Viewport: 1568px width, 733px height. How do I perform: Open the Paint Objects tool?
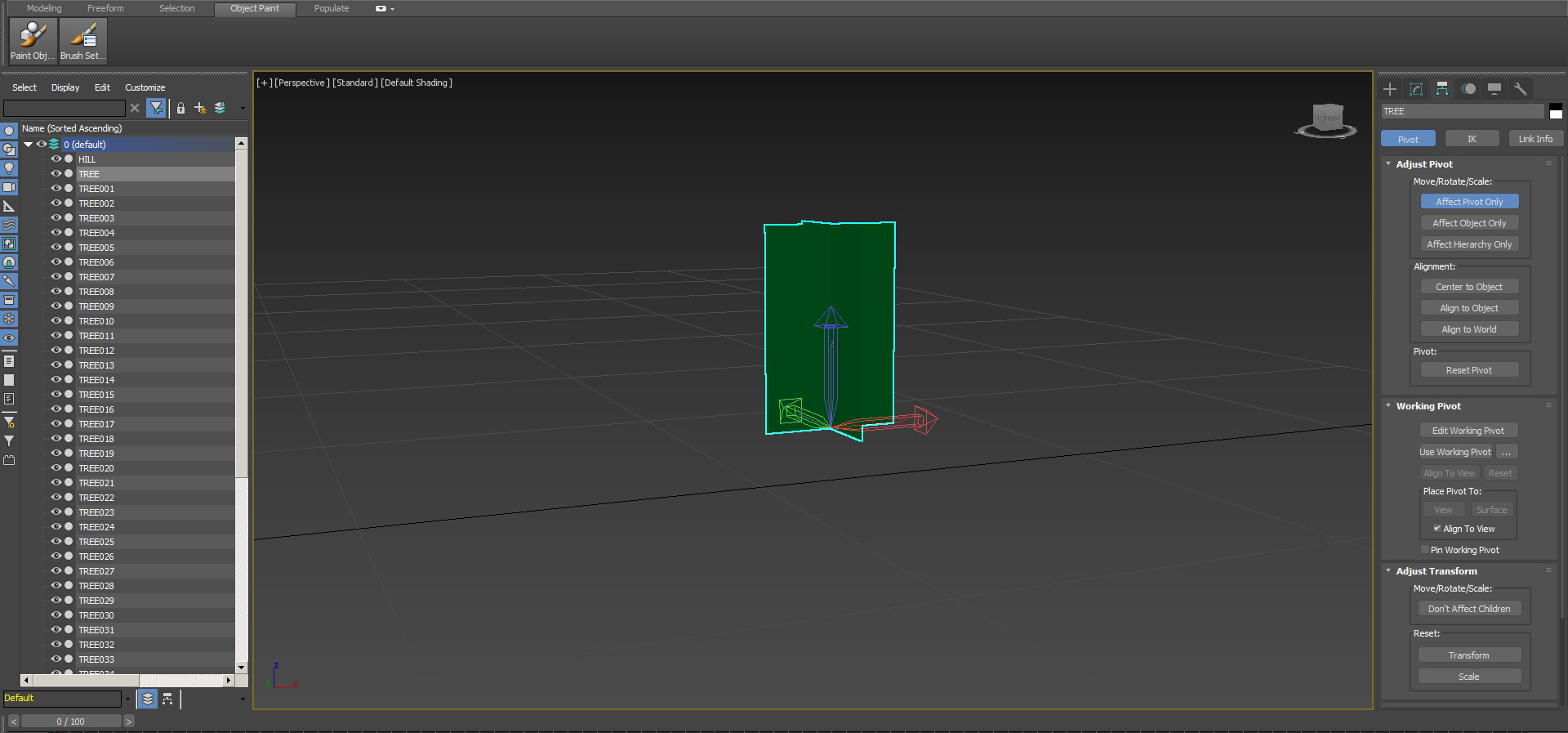click(33, 40)
